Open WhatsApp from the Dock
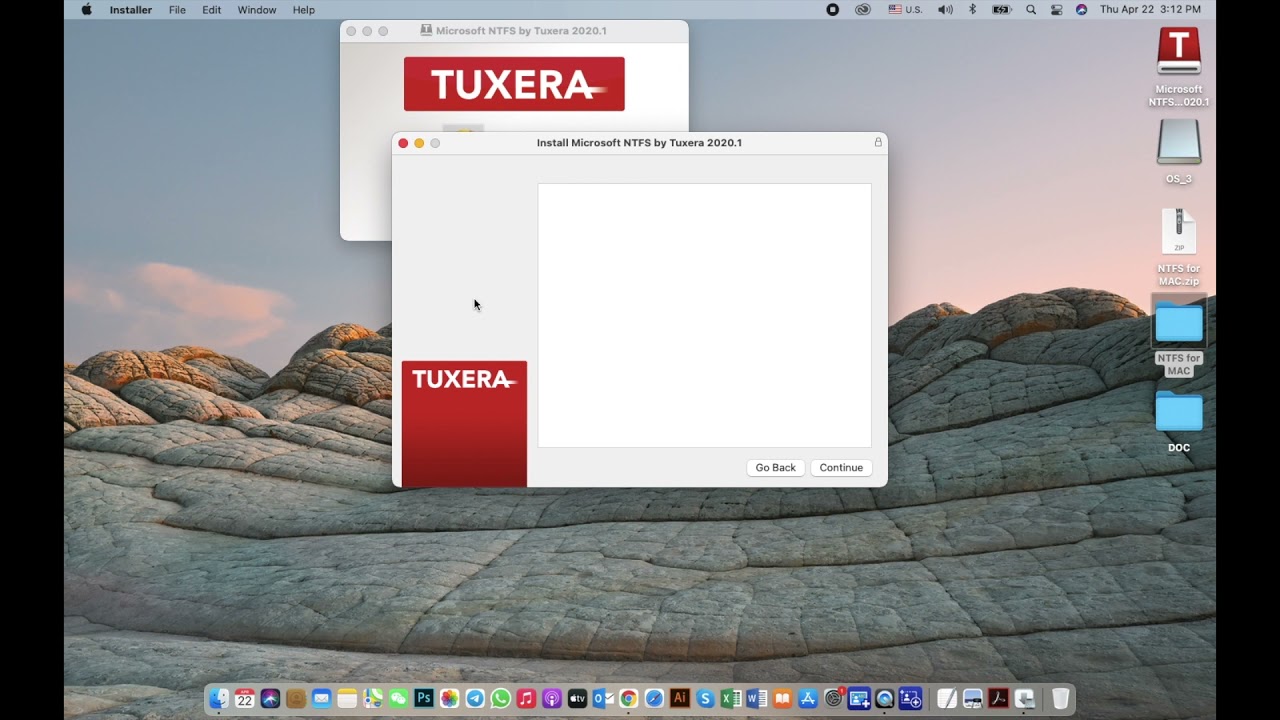The width and height of the screenshot is (1280, 720). [x=501, y=698]
